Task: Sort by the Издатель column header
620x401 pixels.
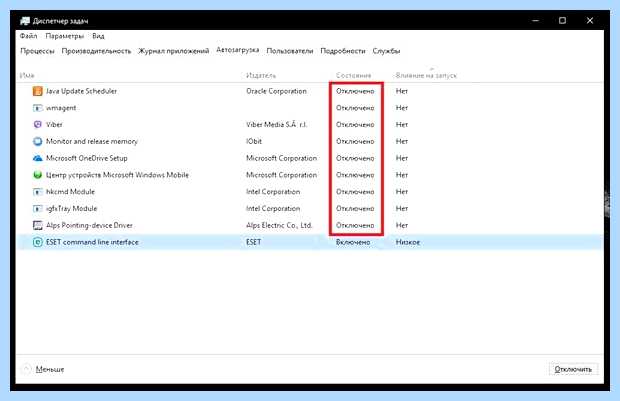Action: click(261, 75)
